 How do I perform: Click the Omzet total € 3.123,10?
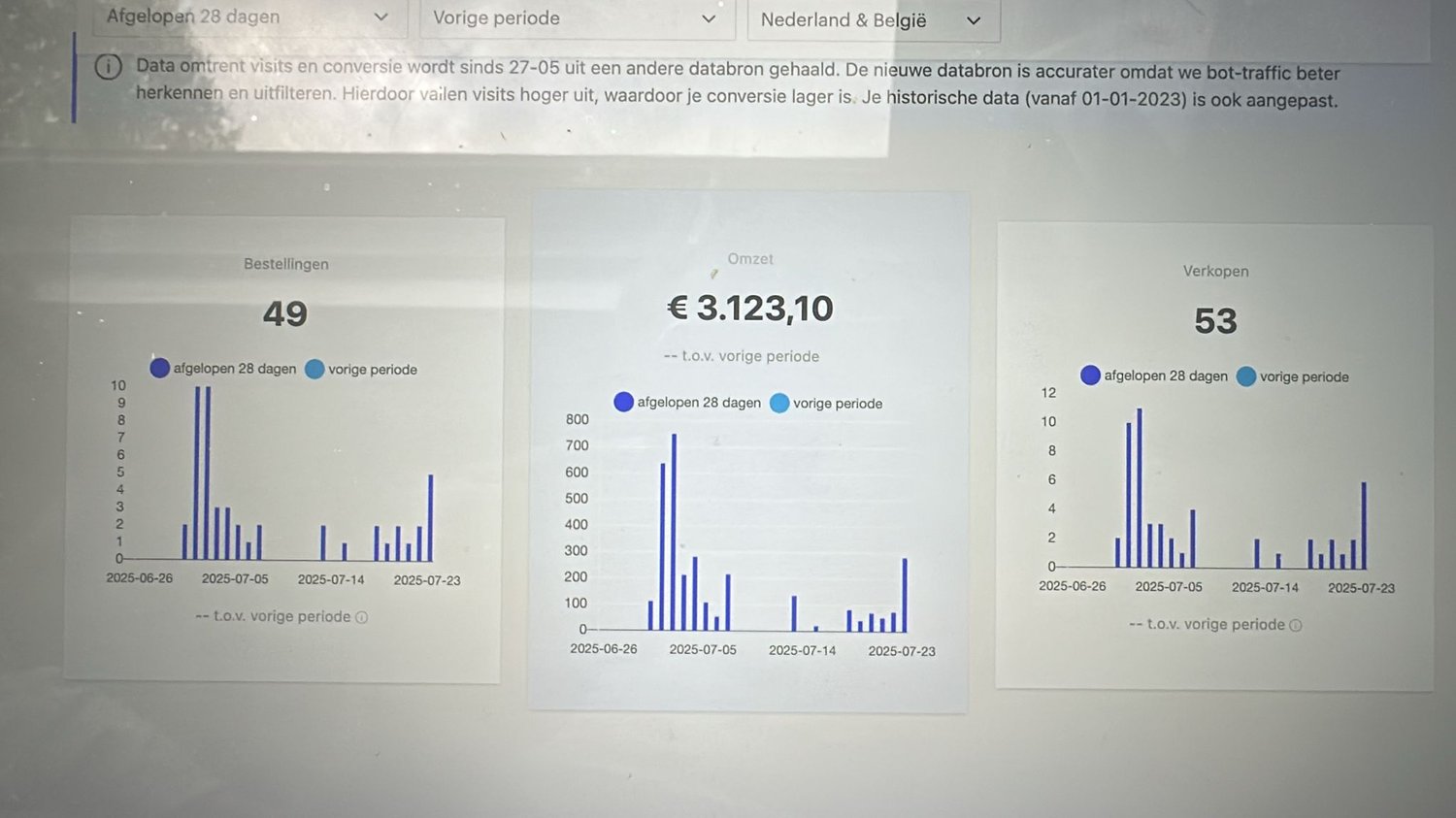pyautogui.click(x=750, y=309)
